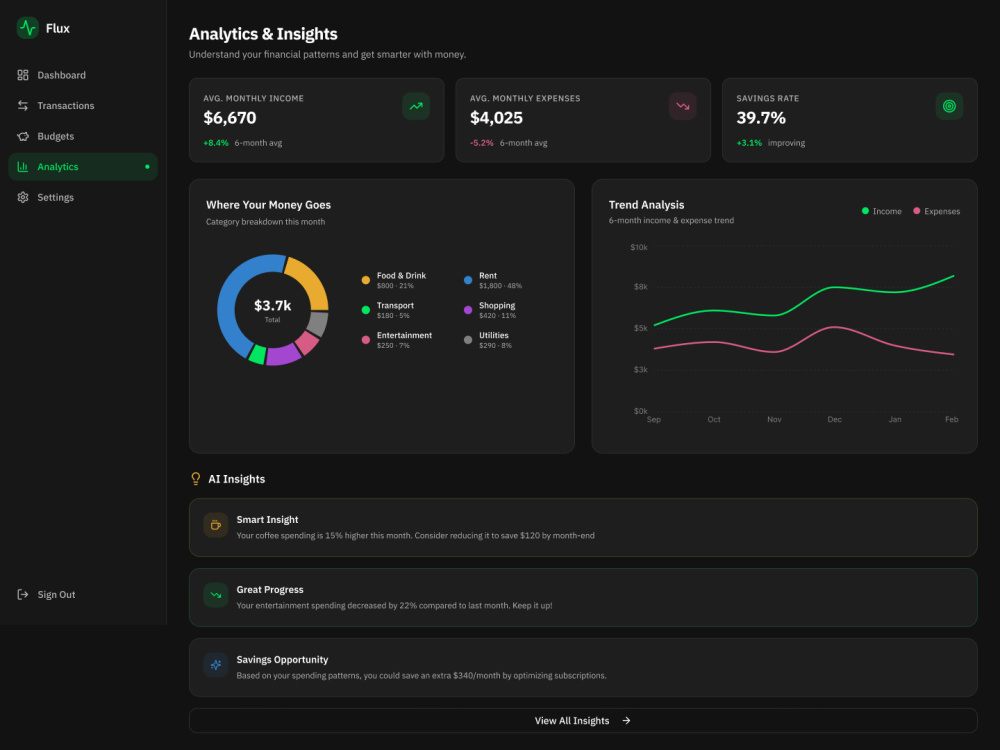Click the upward trend icon on income card

pos(416,107)
